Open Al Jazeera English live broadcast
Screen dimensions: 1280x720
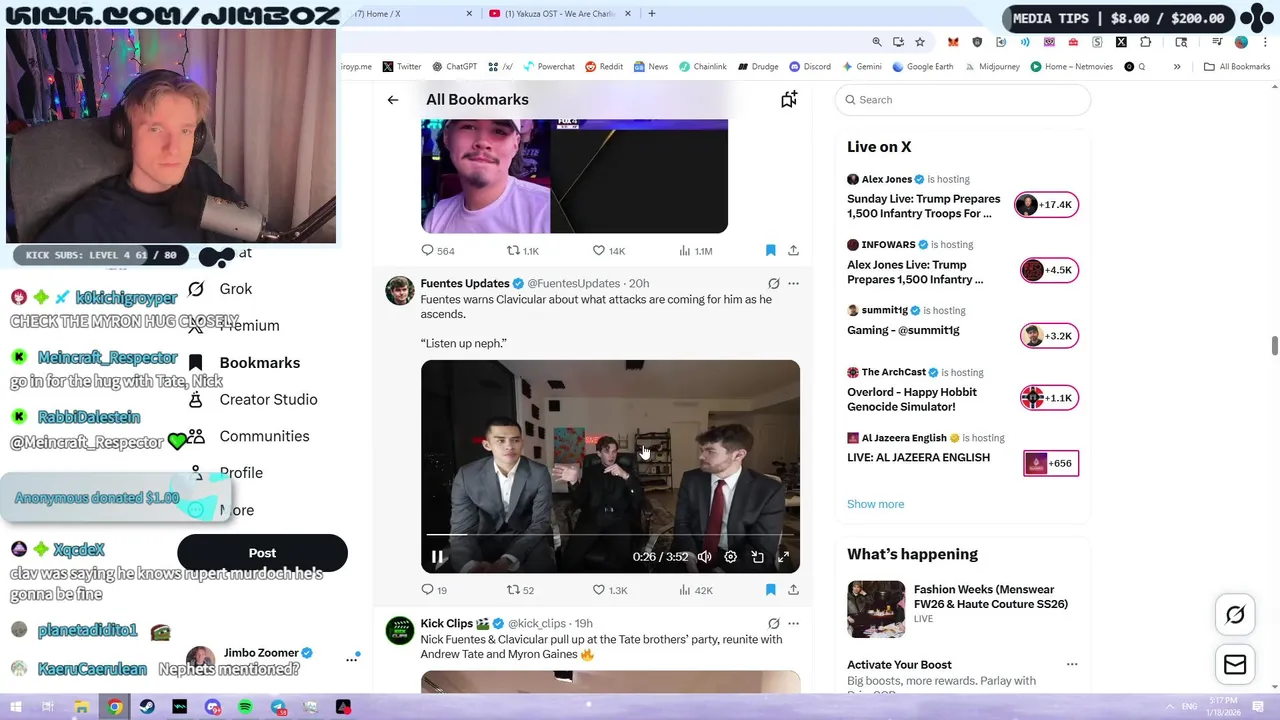coord(918,458)
